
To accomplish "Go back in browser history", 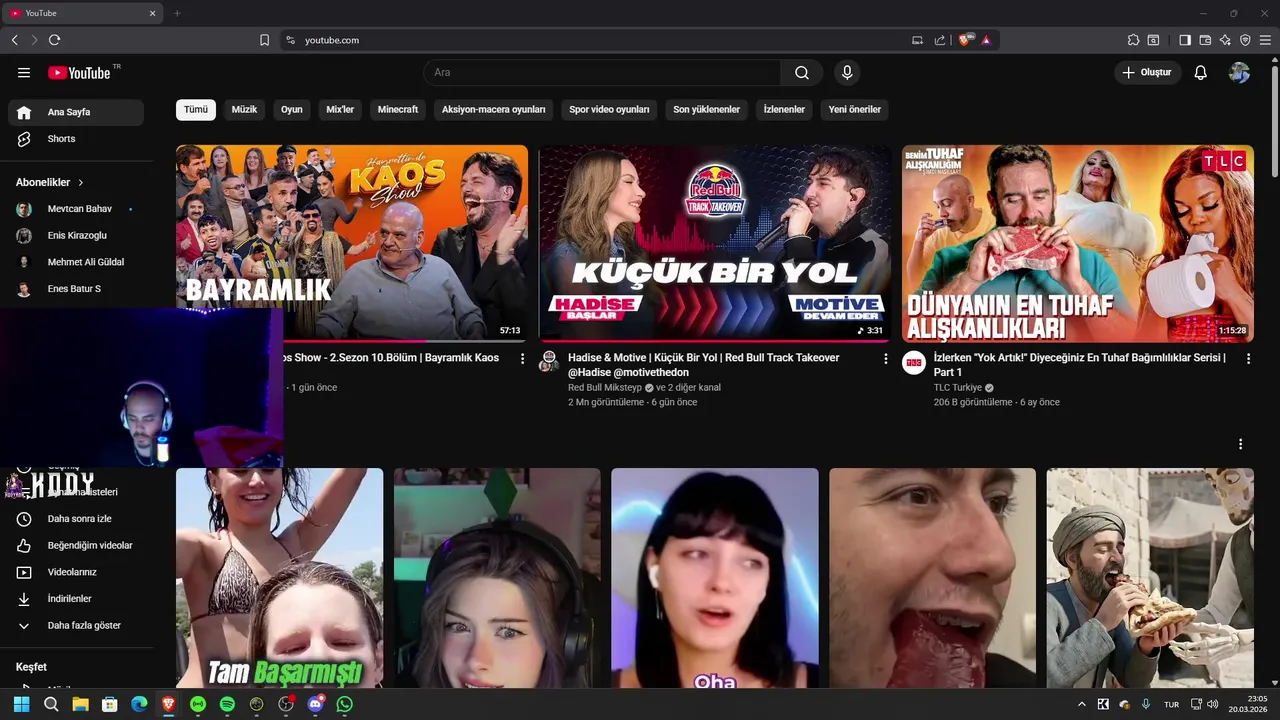I will [14, 40].
